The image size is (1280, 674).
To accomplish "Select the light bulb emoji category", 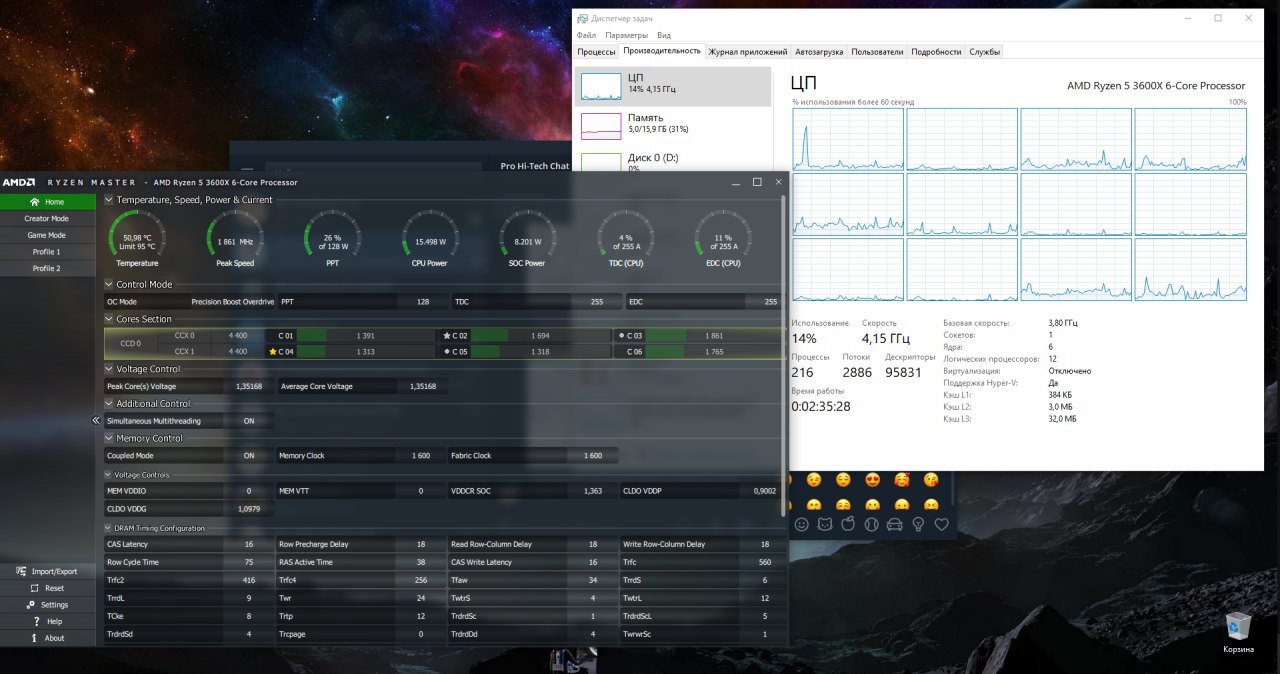I will 918,524.
